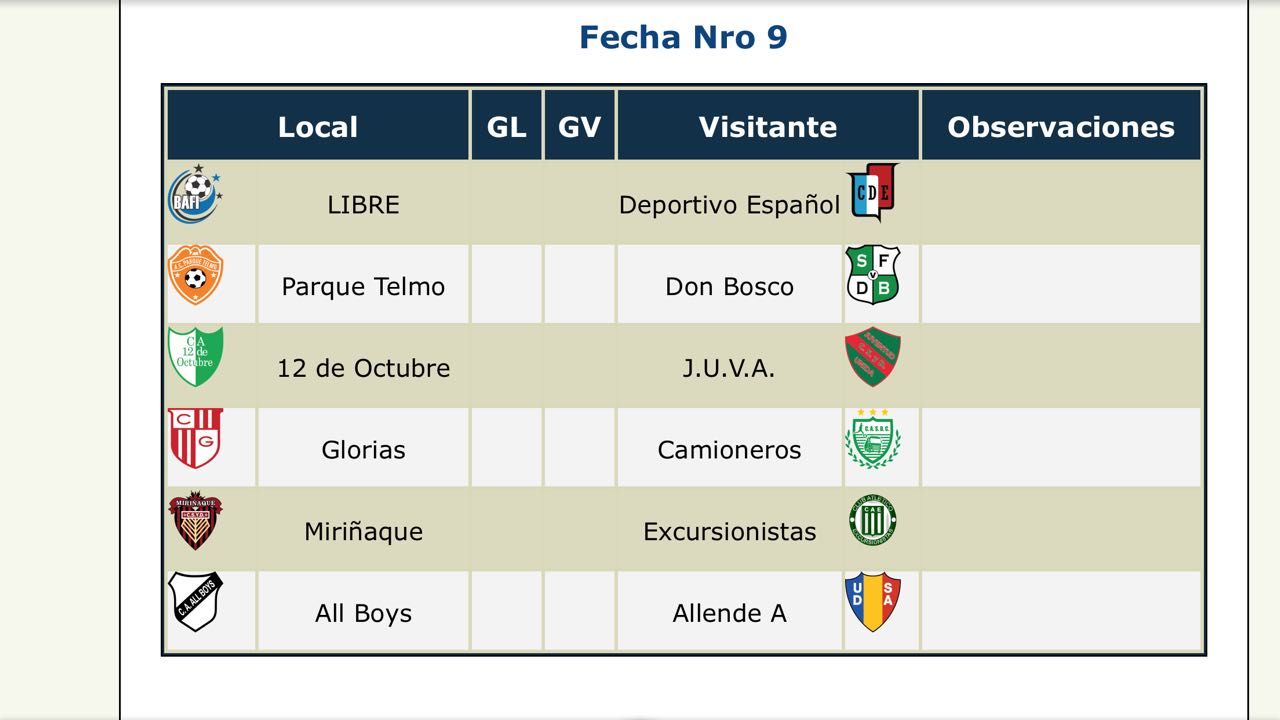
Task: Click the green 12 de Octubre crest
Action: pyautogui.click(x=195, y=356)
